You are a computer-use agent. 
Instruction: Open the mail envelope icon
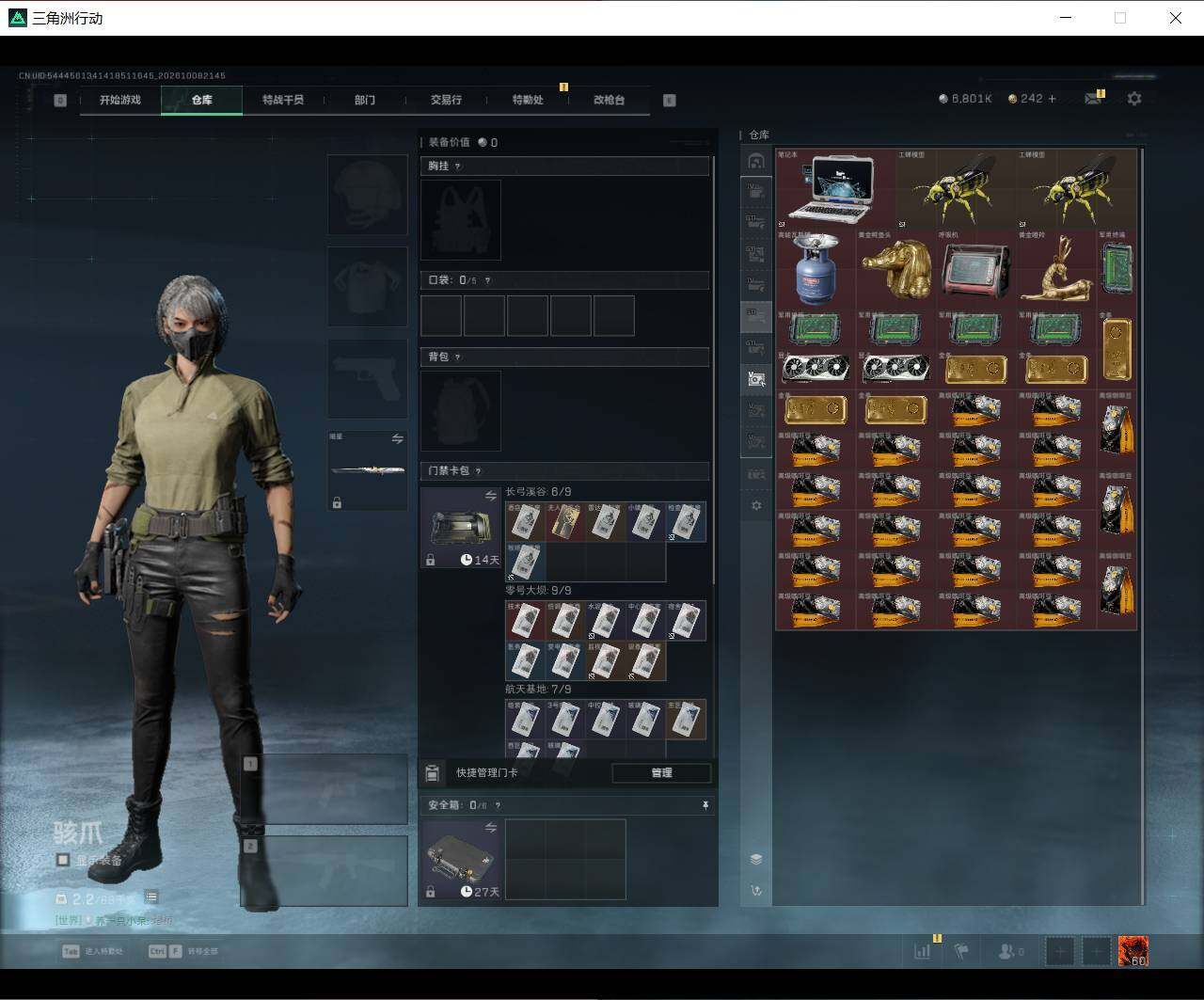point(1093,98)
